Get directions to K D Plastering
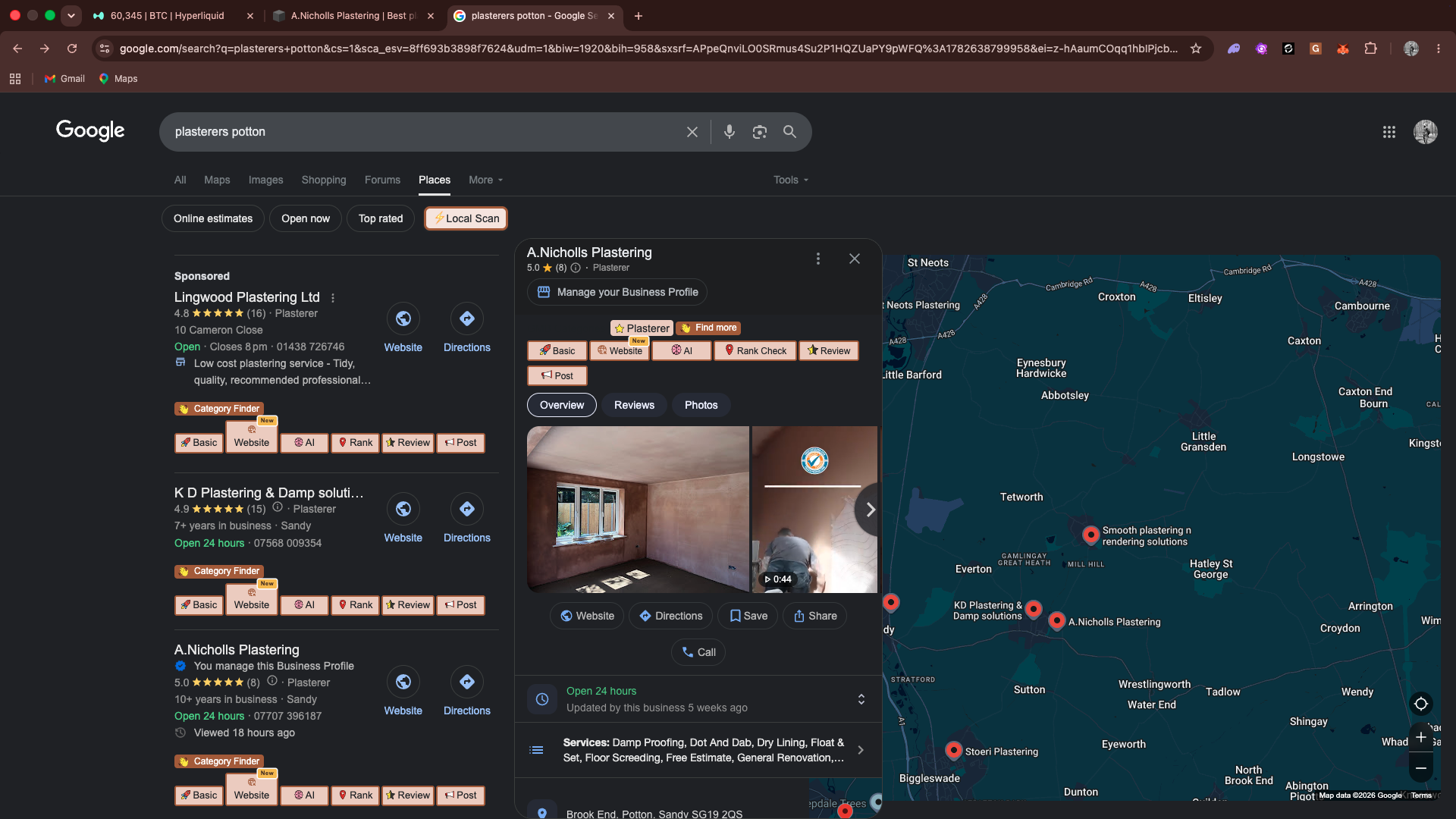This screenshot has height=819, width=1456. 467,509
